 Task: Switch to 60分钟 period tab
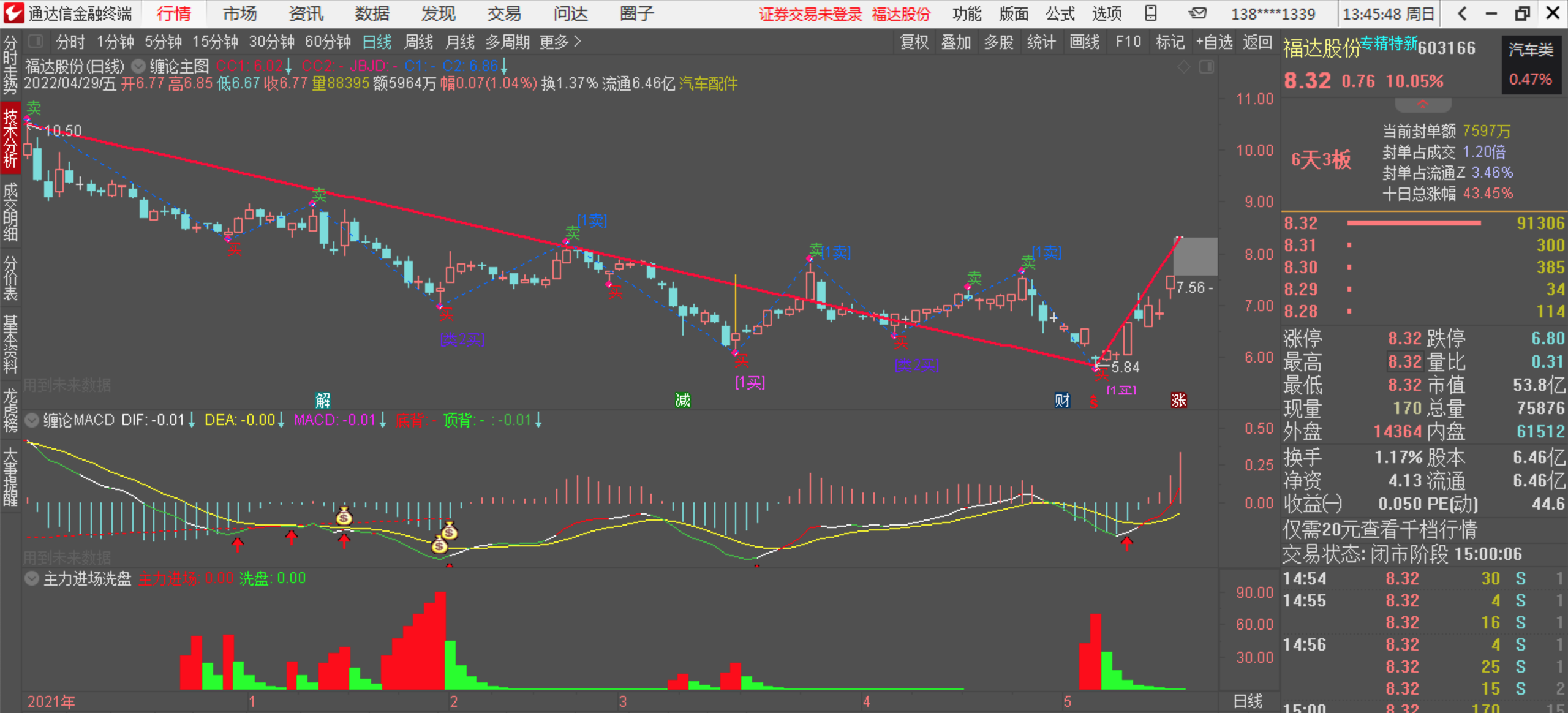click(x=328, y=42)
